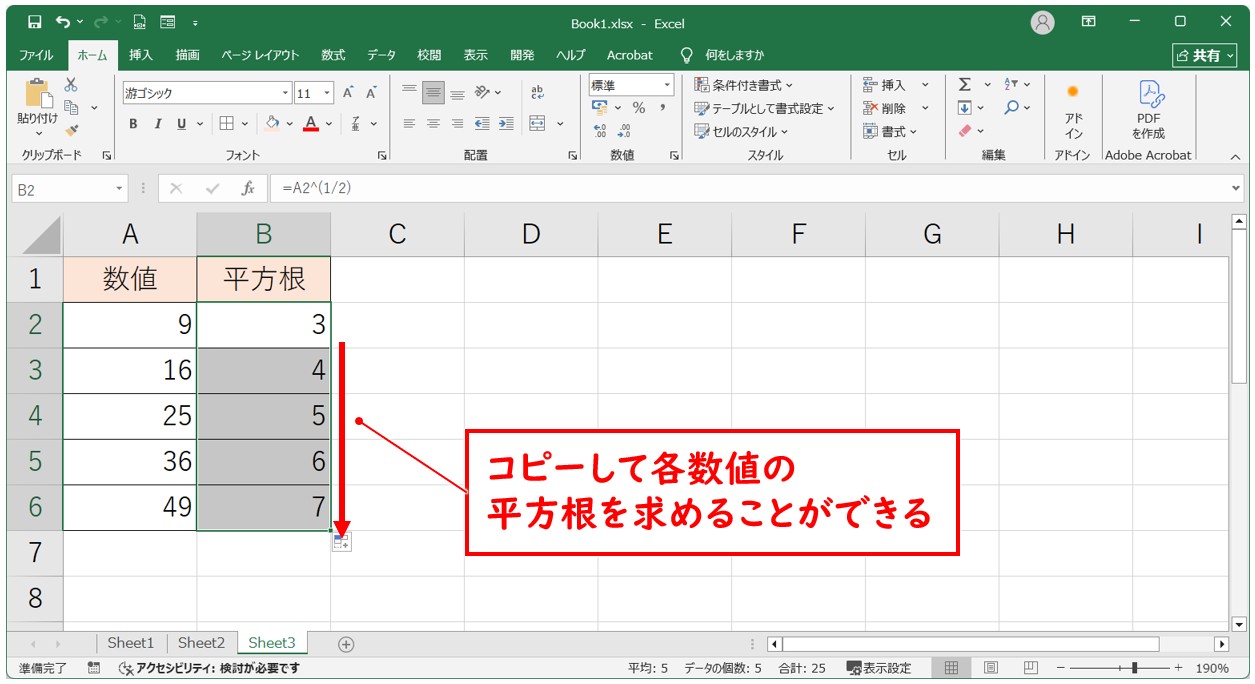
Task: Click the AutoSum sigma icon
Action: pyautogui.click(x=965, y=86)
